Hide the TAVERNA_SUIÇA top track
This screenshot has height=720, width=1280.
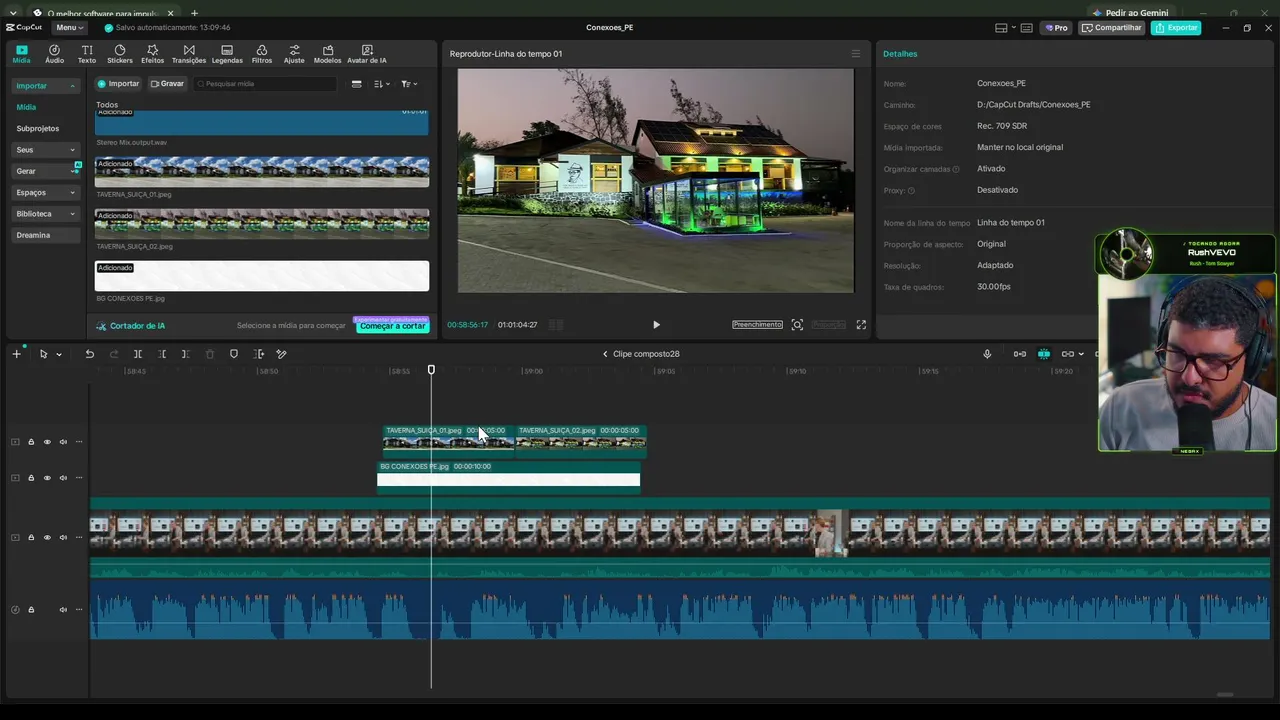[47, 442]
